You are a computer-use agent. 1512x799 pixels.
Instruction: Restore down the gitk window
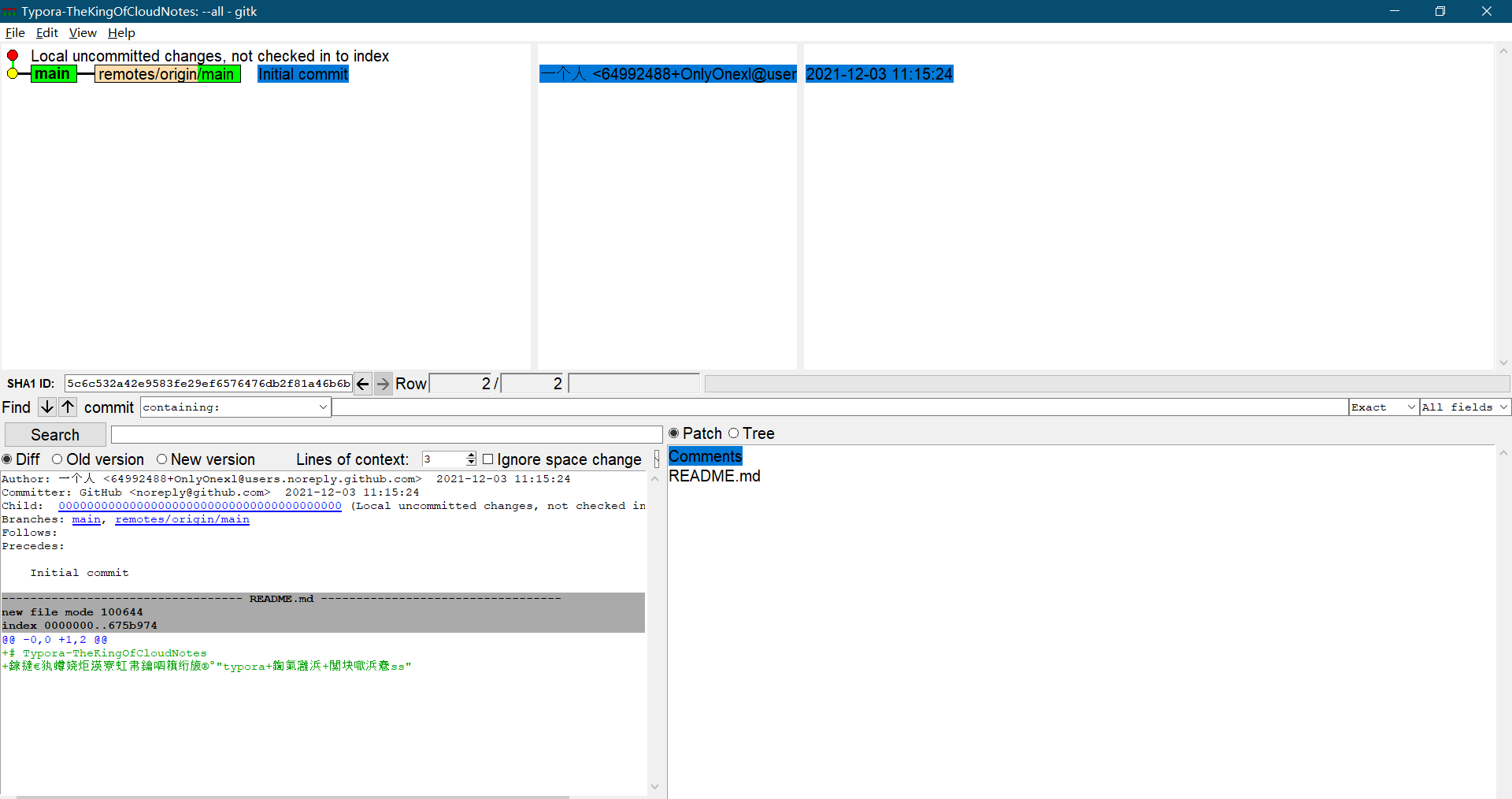pyautogui.click(x=1440, y=11)
